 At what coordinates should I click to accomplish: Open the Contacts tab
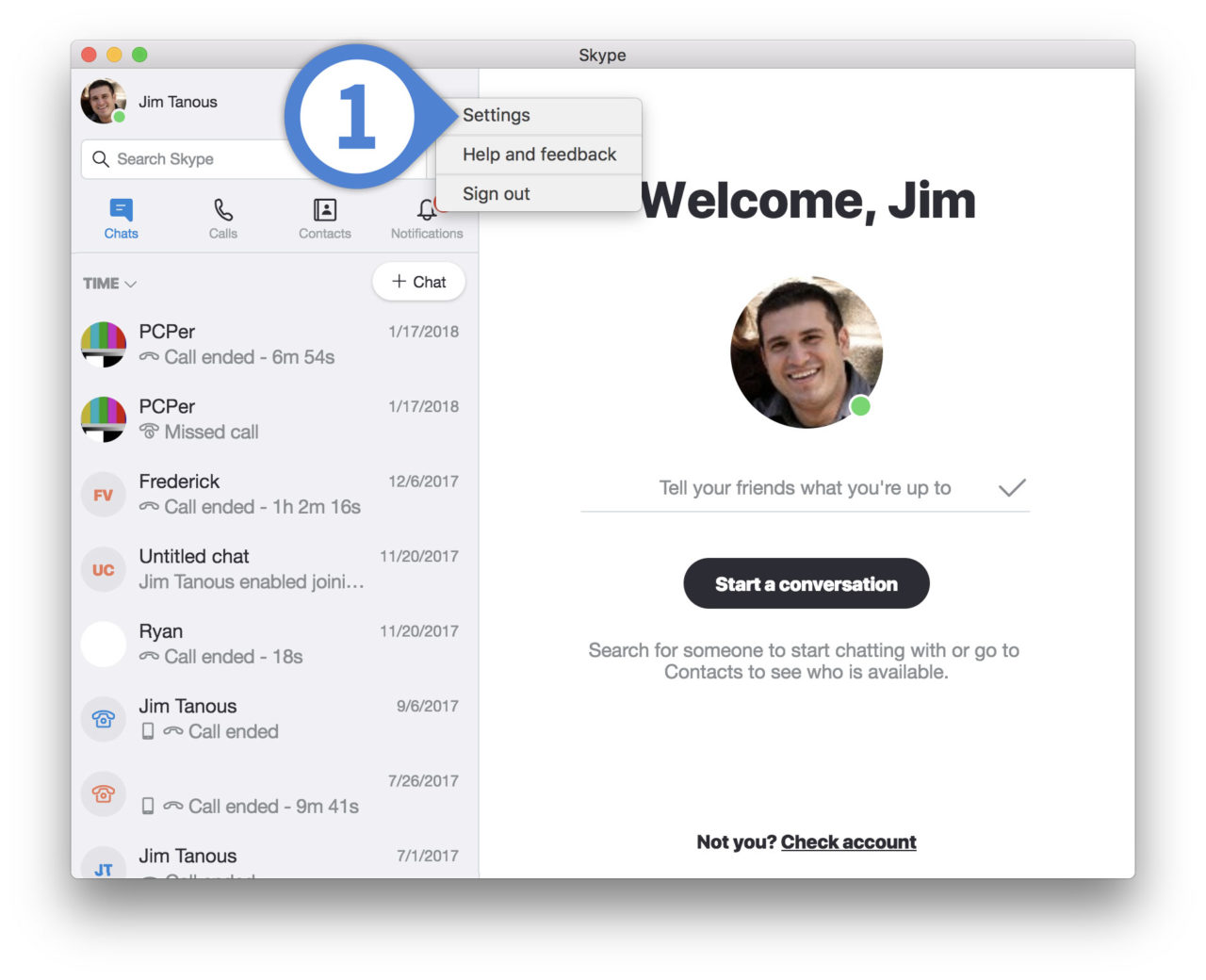pyautogui.click(x=325, y=219)
